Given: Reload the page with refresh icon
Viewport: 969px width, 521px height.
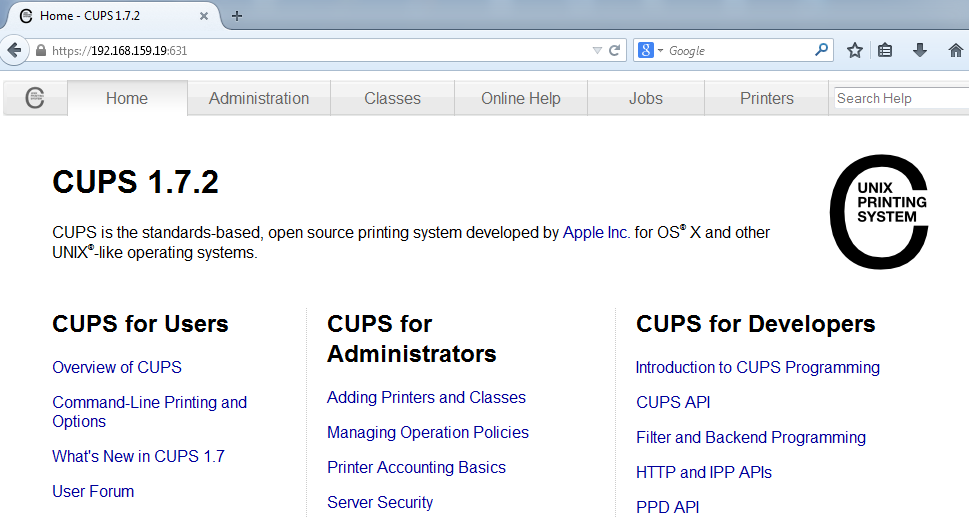Looking at the screenshot, I should pos(614,50).
